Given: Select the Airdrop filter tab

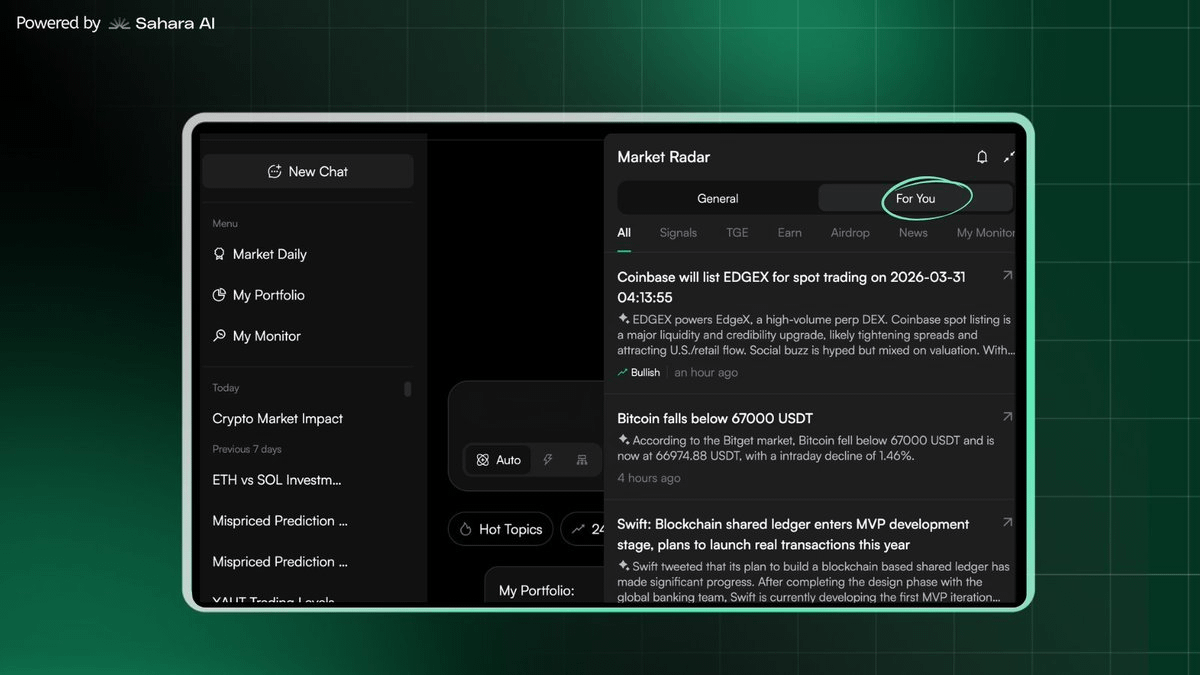Looking at the screenshot, I should 850,232.
